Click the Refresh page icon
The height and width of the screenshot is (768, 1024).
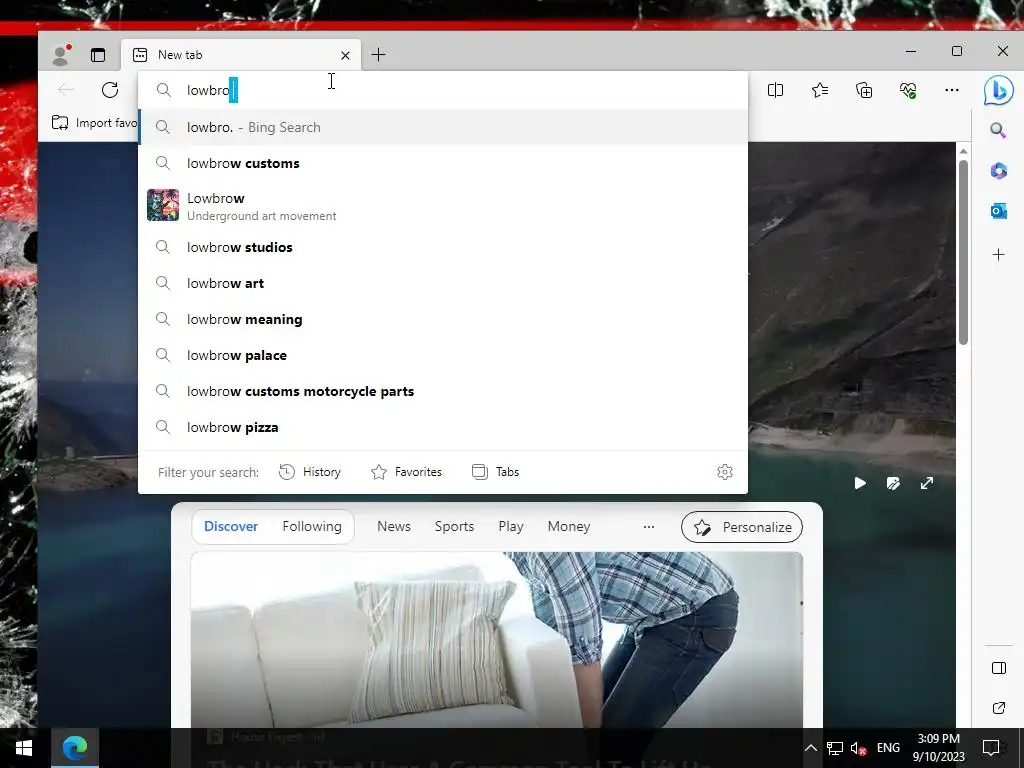pyautogui.click(x=110, y=90)
